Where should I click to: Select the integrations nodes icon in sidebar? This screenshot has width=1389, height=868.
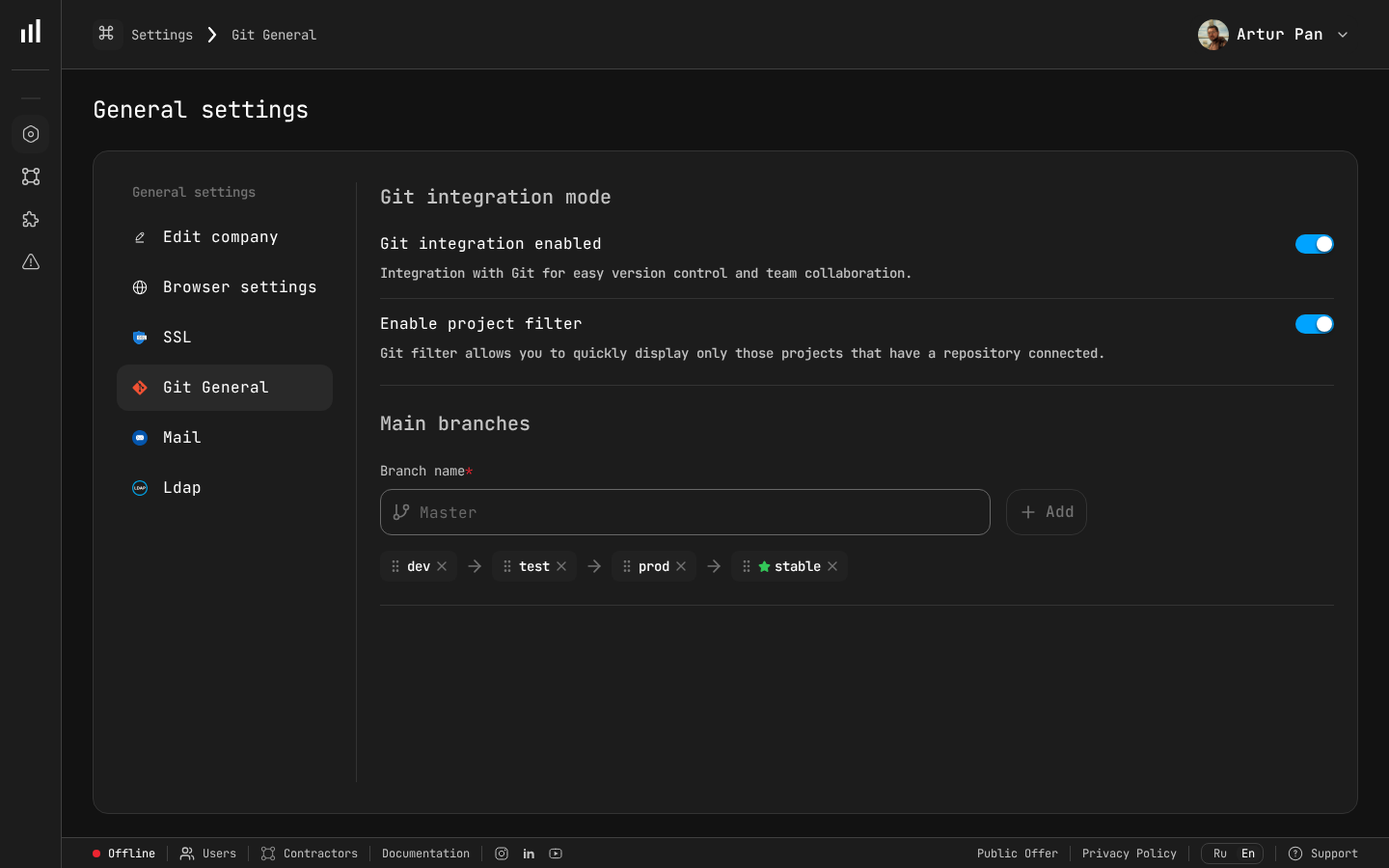click(x=30, y=176)
